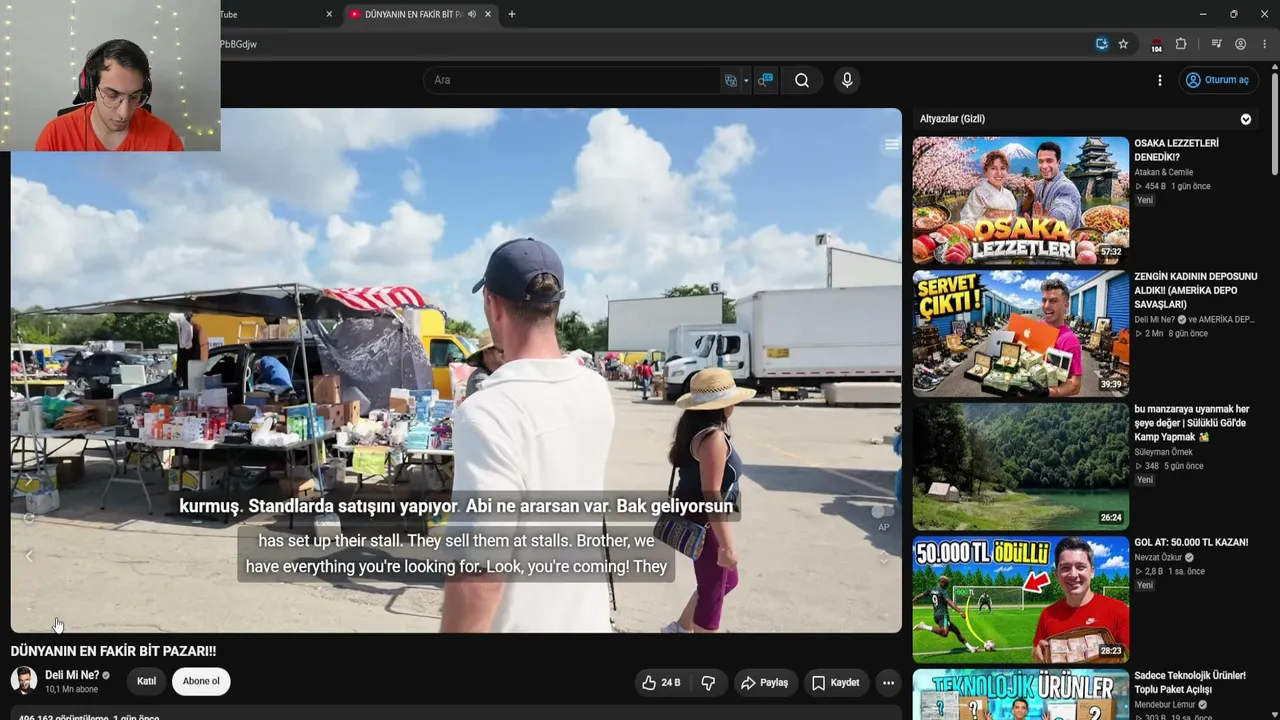Open the red extension with 104 badge
The width and height of the screenshot is (1280, 720).
point(1156,45)
